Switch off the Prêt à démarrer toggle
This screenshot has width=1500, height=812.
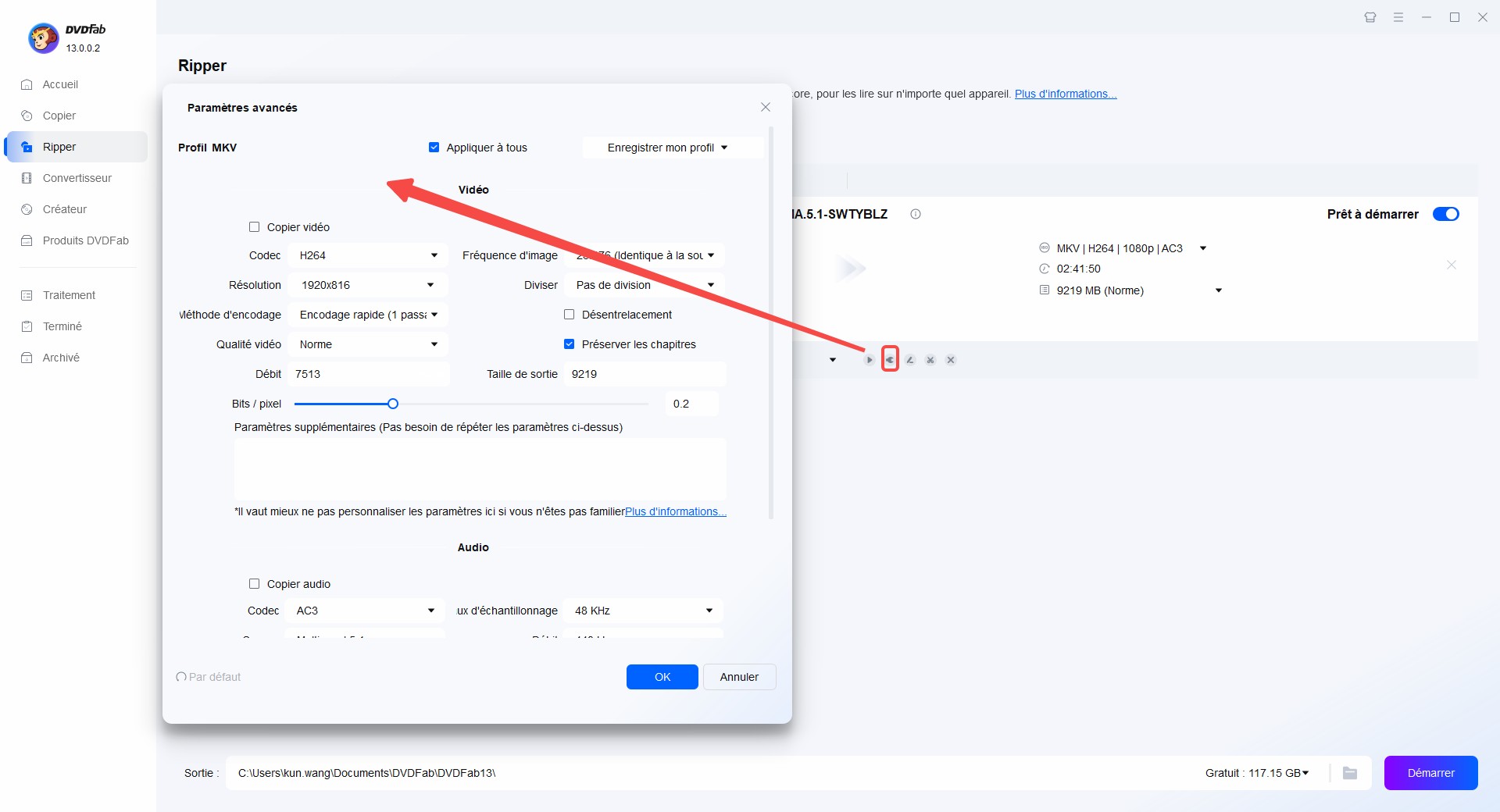1446,214
